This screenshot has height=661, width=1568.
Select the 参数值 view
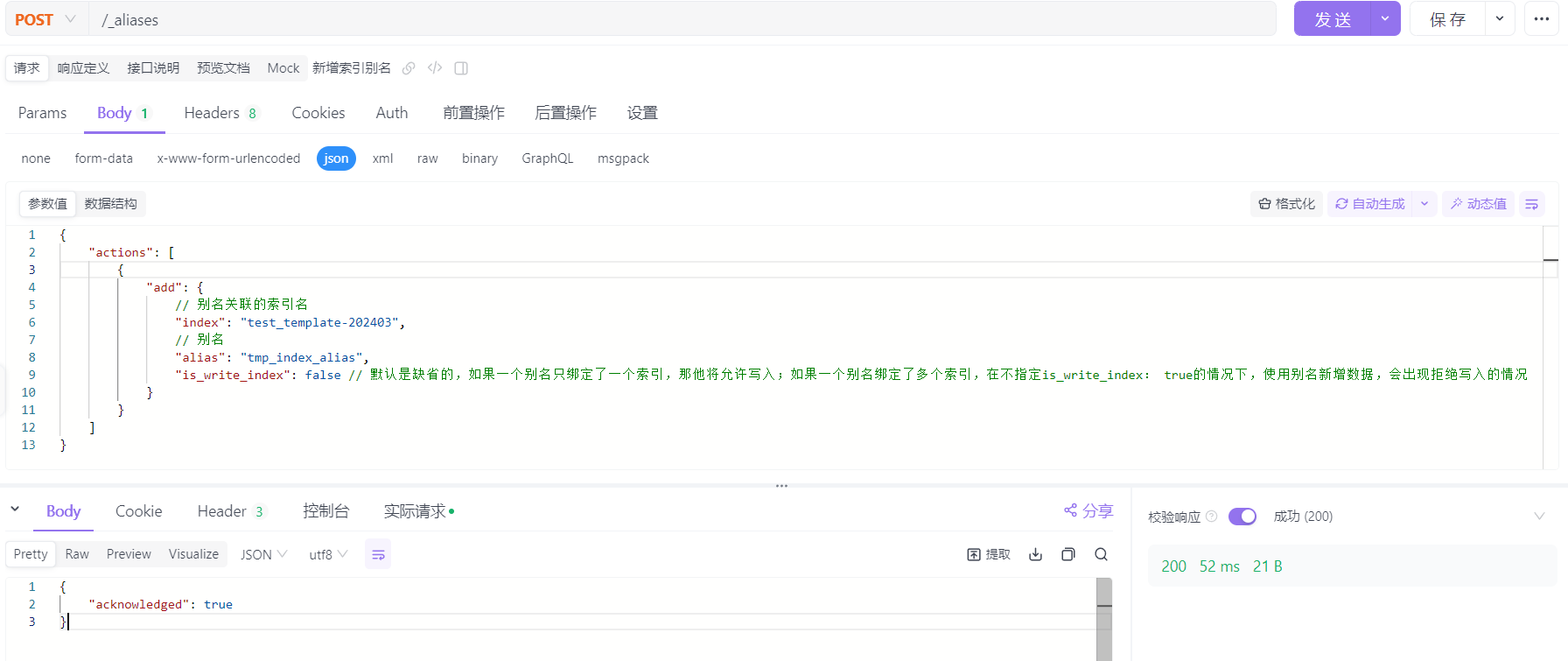click(48, 204)
